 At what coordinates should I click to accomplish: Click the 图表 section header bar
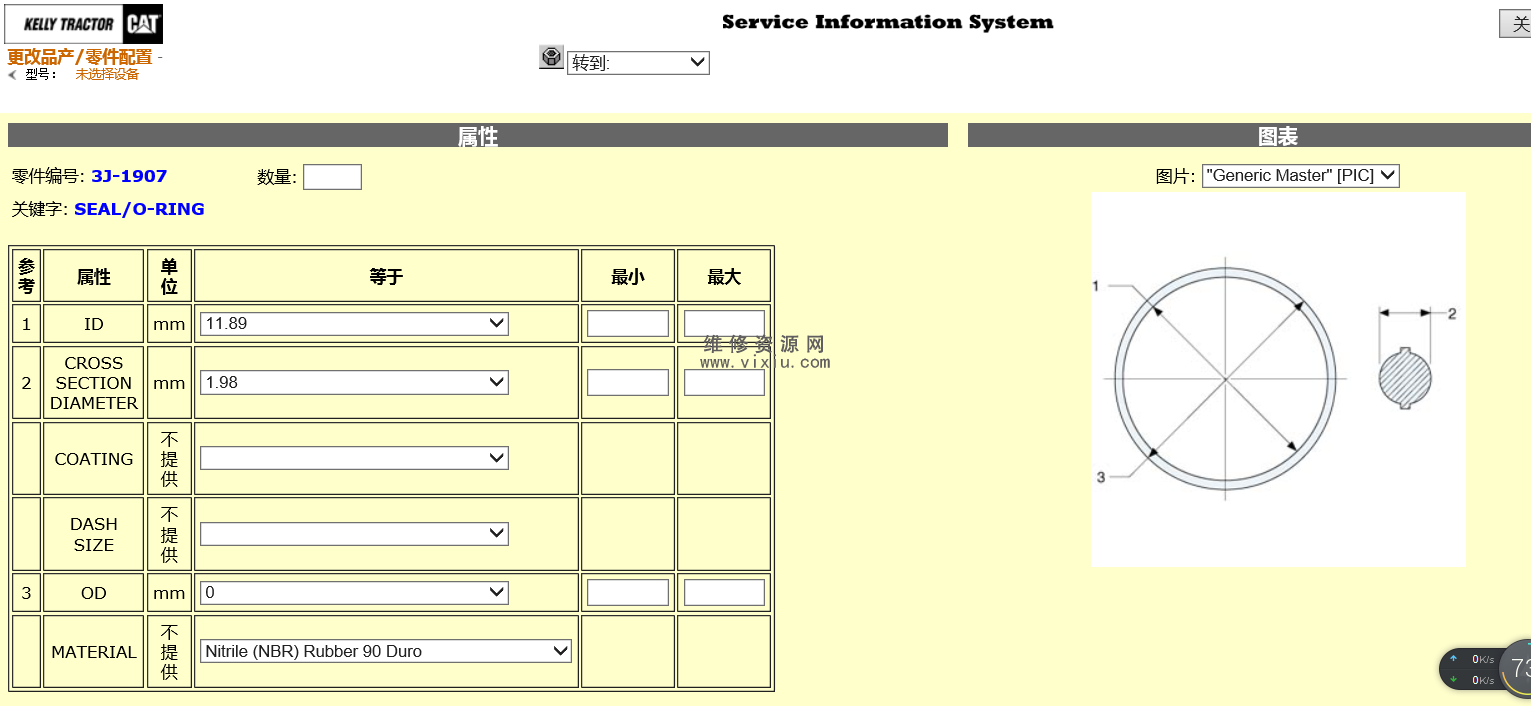coord(1249,135)
